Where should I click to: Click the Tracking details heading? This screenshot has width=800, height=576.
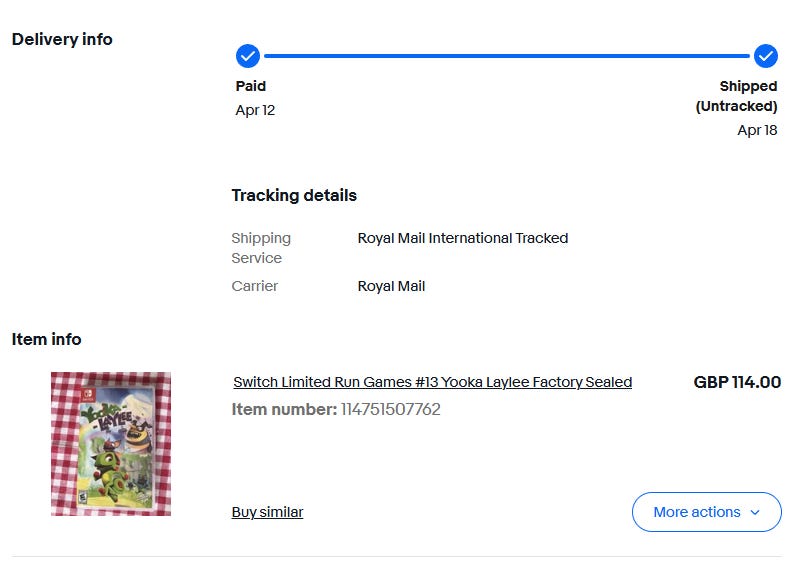pos(294,195)
